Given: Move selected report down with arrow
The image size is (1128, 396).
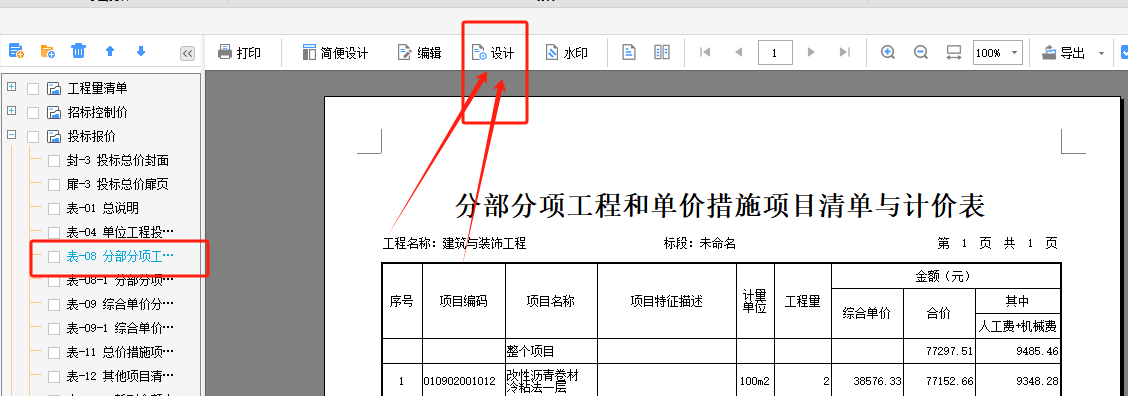Looking at the screenshot, I should click(x=141, y=51).
